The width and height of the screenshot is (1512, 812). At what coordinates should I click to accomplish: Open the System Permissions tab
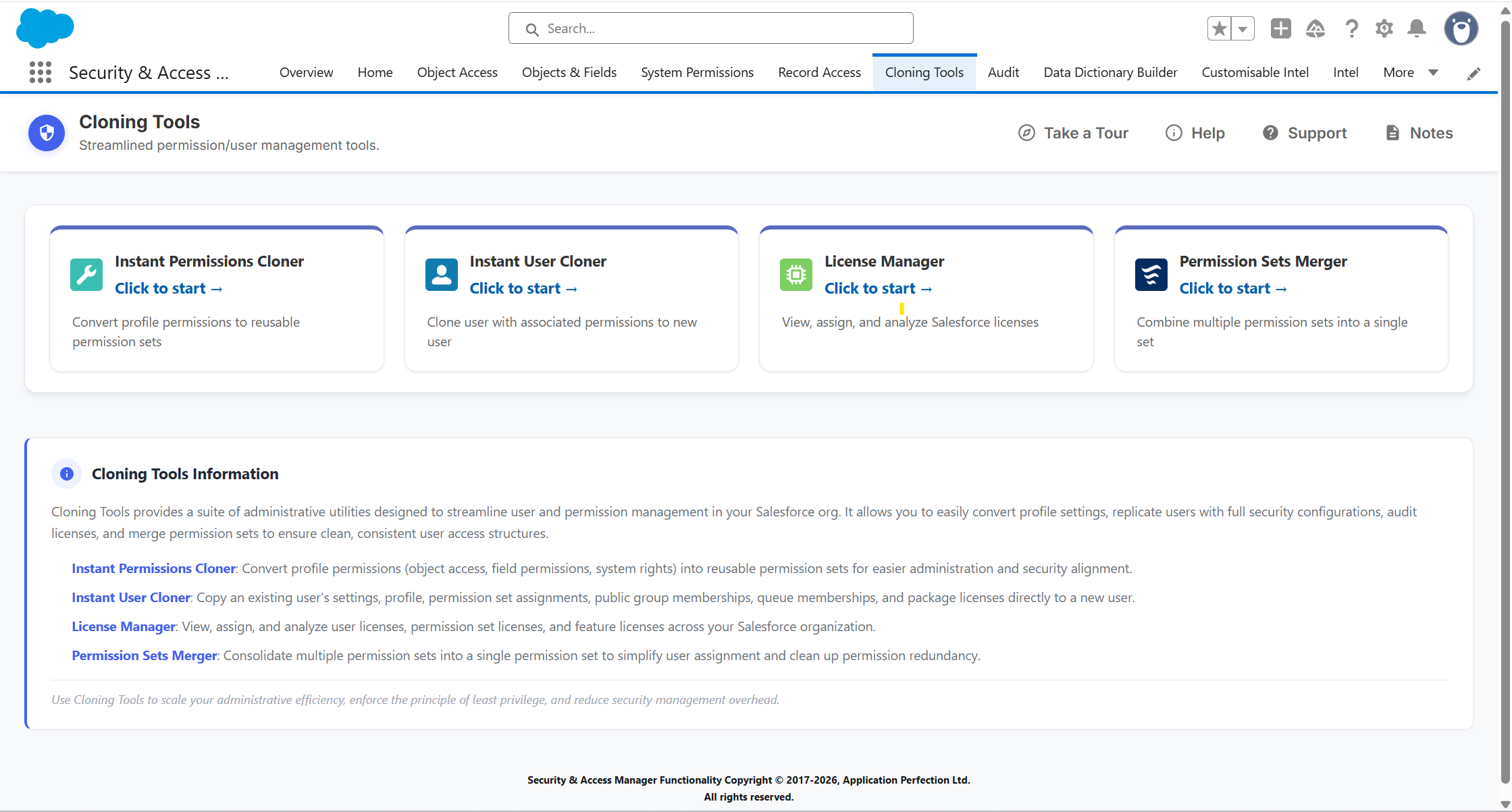click(x=697, y=72)
